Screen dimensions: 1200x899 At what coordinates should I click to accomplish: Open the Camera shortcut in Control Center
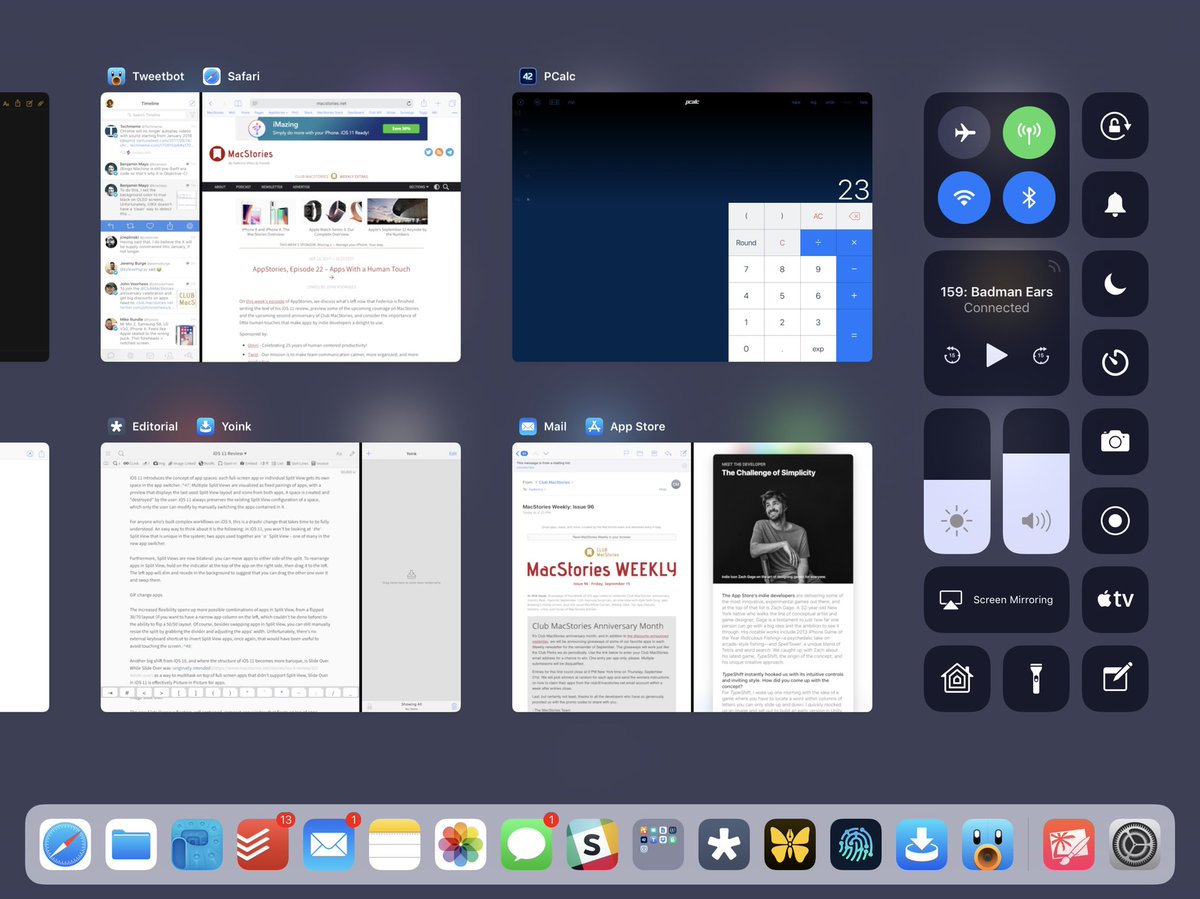(1115, 442)
